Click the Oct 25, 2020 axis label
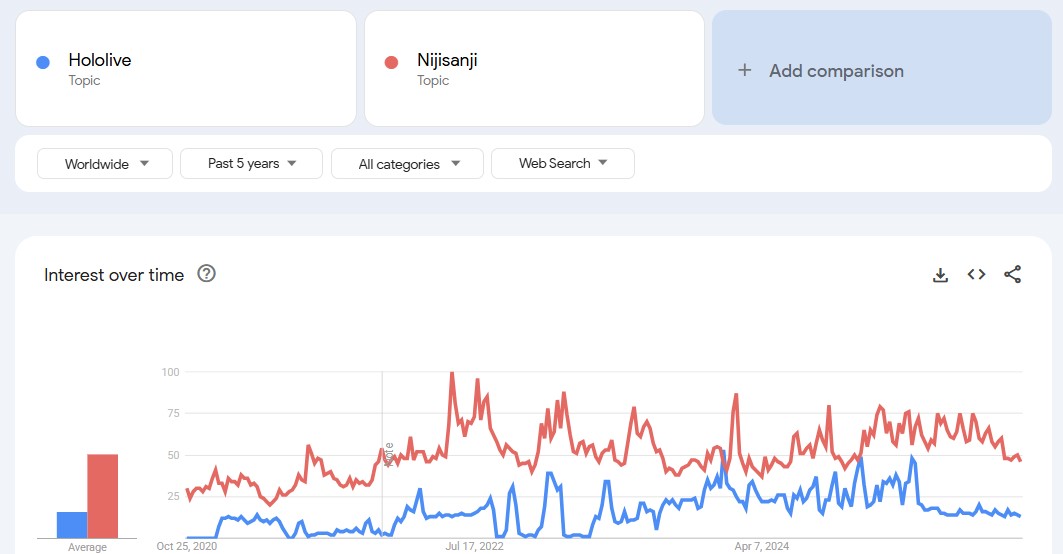1063x554 pixels. coord(186,546)
